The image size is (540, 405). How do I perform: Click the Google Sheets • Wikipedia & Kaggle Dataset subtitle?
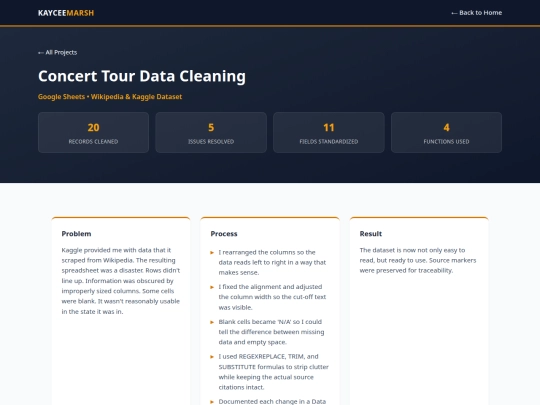pos(110,97)
